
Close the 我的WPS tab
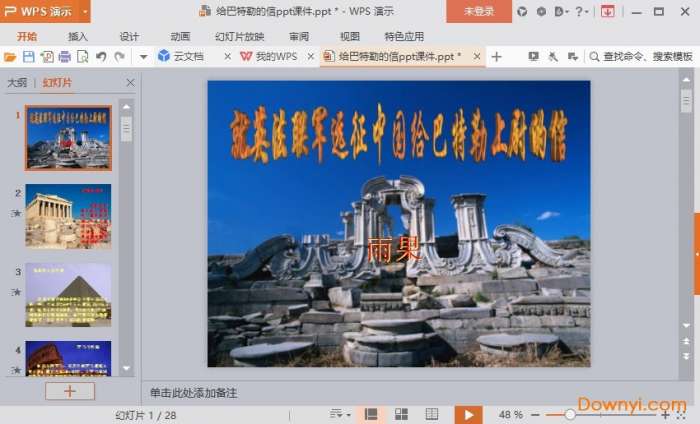(x=311, y=57)
